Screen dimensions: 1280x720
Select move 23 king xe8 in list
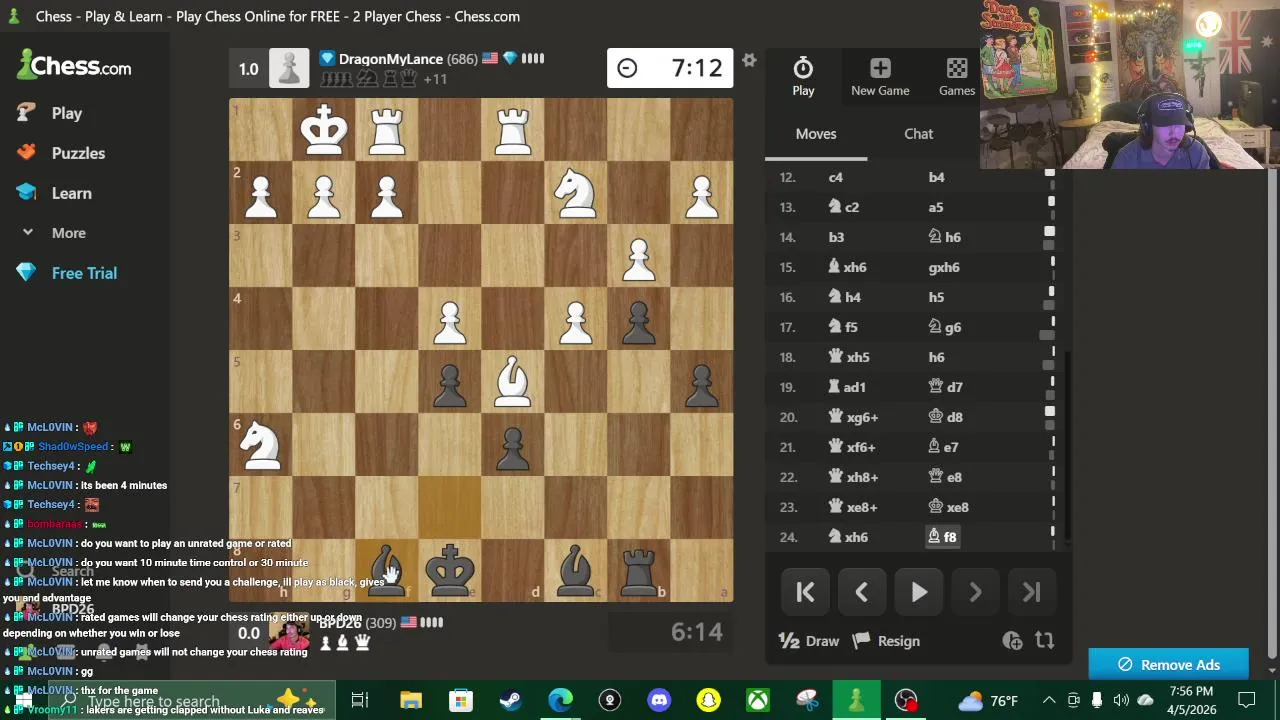pos(948,507)
